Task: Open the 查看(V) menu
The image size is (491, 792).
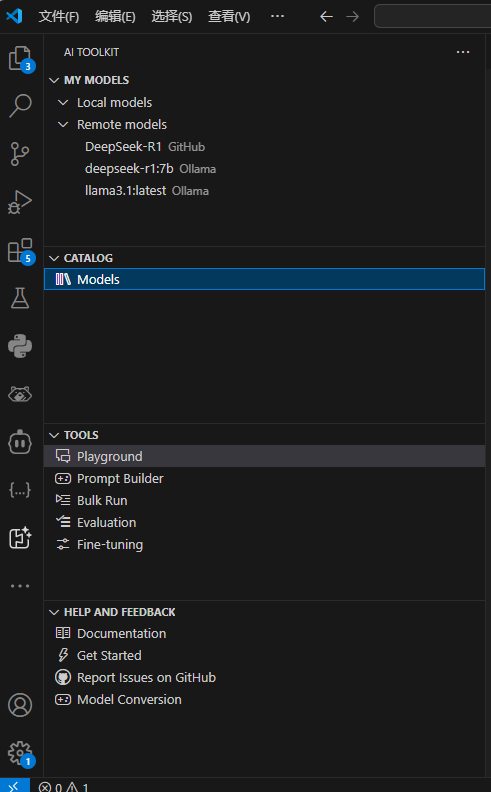Action: coord(229,17)
